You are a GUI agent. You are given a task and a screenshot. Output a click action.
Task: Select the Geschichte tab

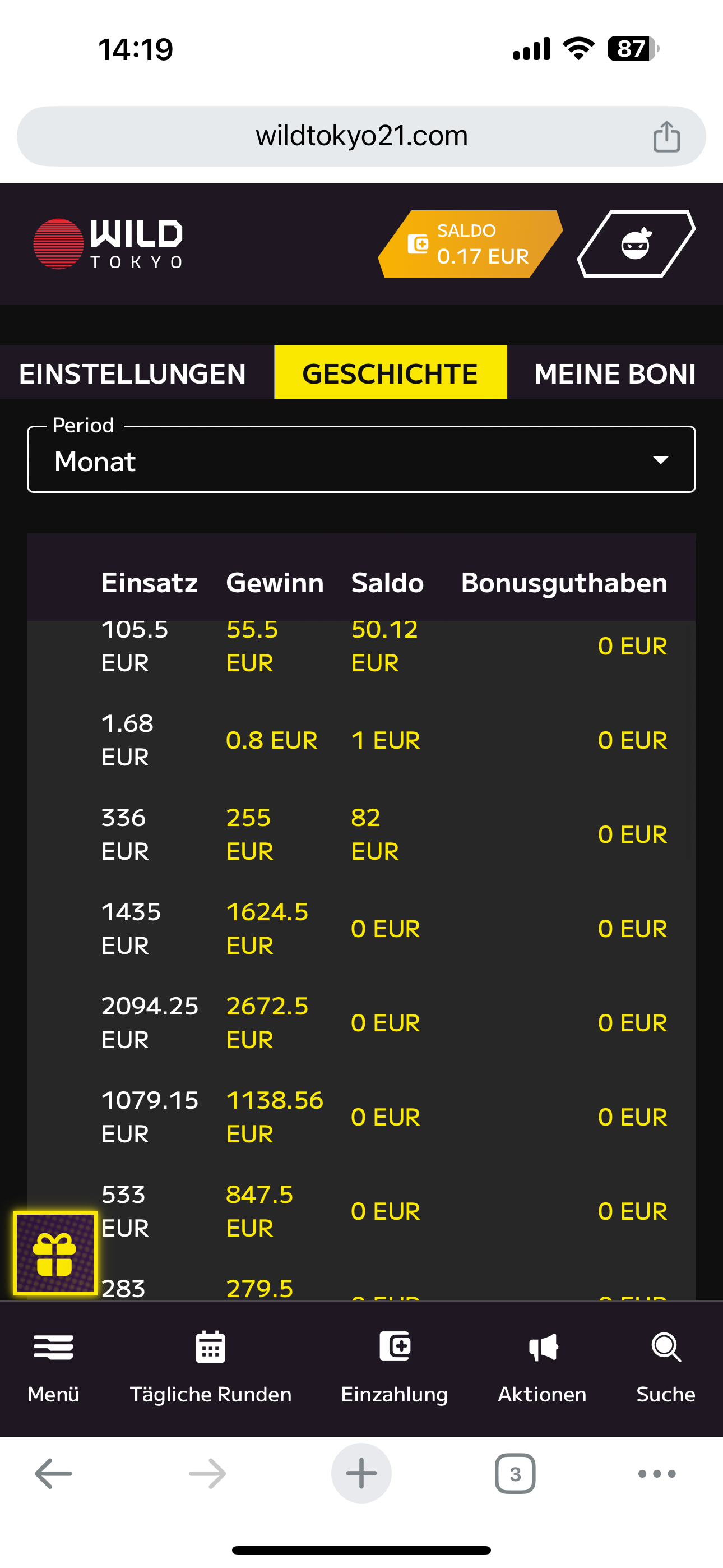point(390,373)
